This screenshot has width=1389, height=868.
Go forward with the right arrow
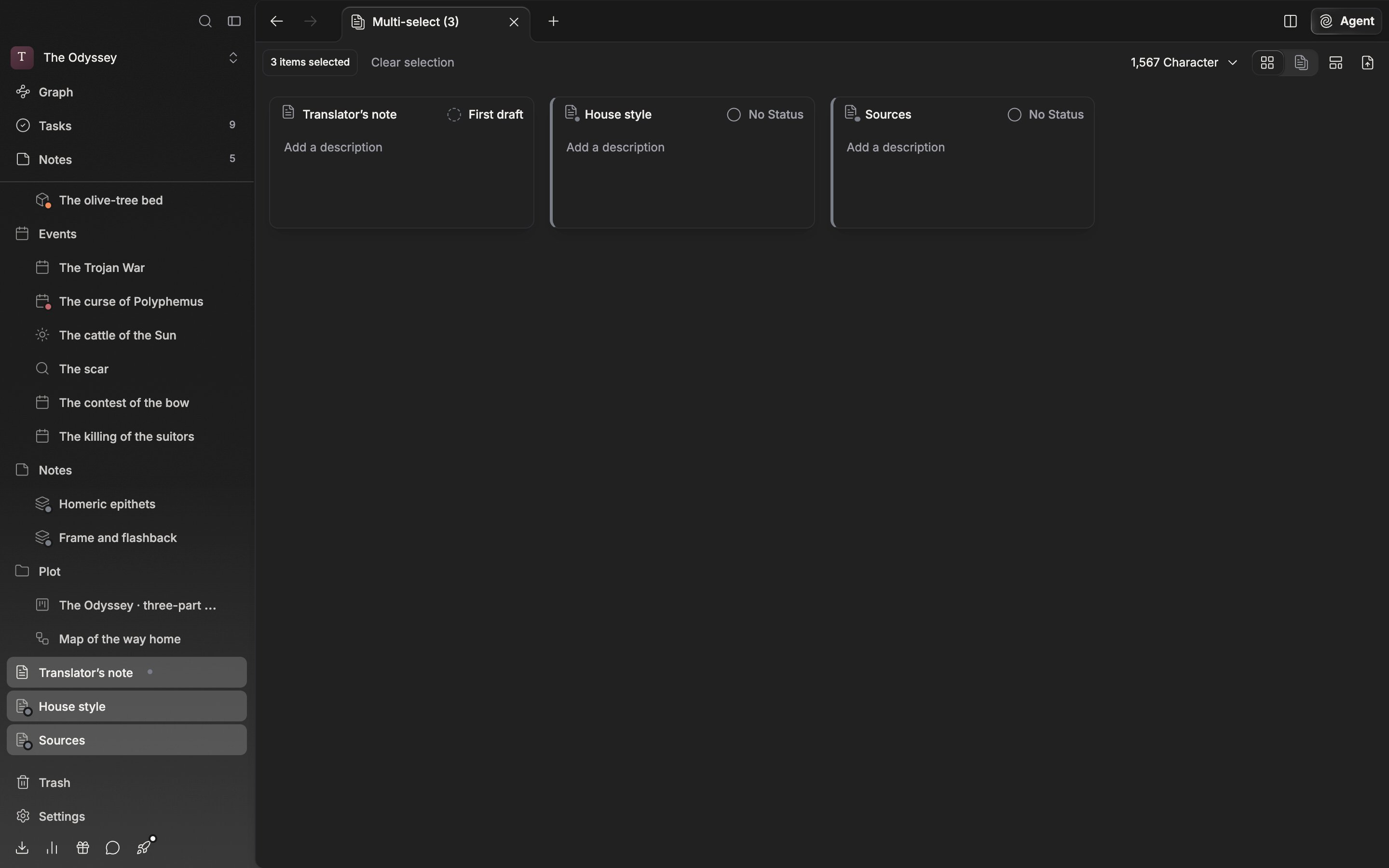click(x=311, y=21)
